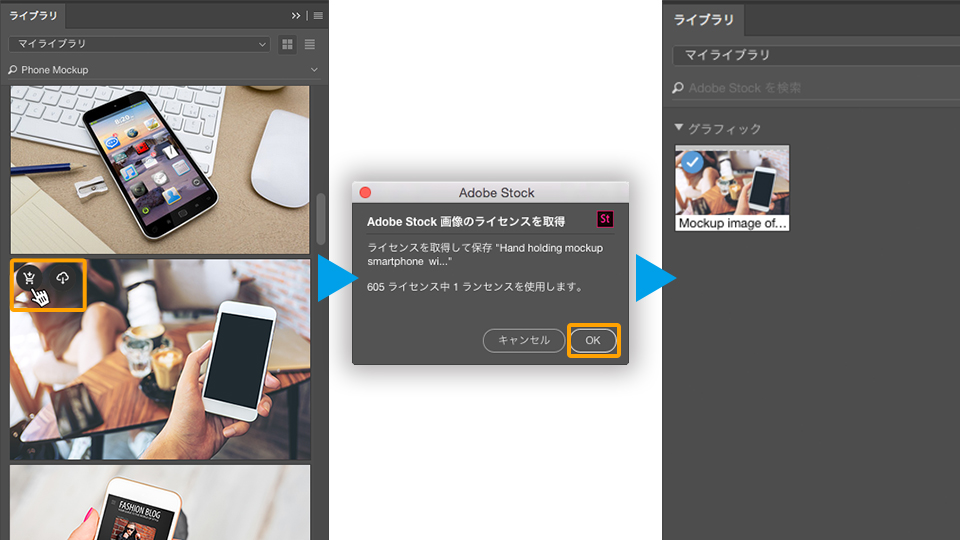Open the left Libraries panel menu icon
The image size is (960, 540).
(x=318, y=15)
